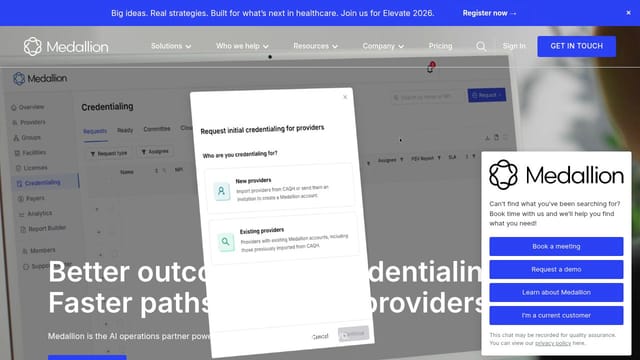
Task: Open Groups in the app sidebar
Action: [x=28, y=138]
